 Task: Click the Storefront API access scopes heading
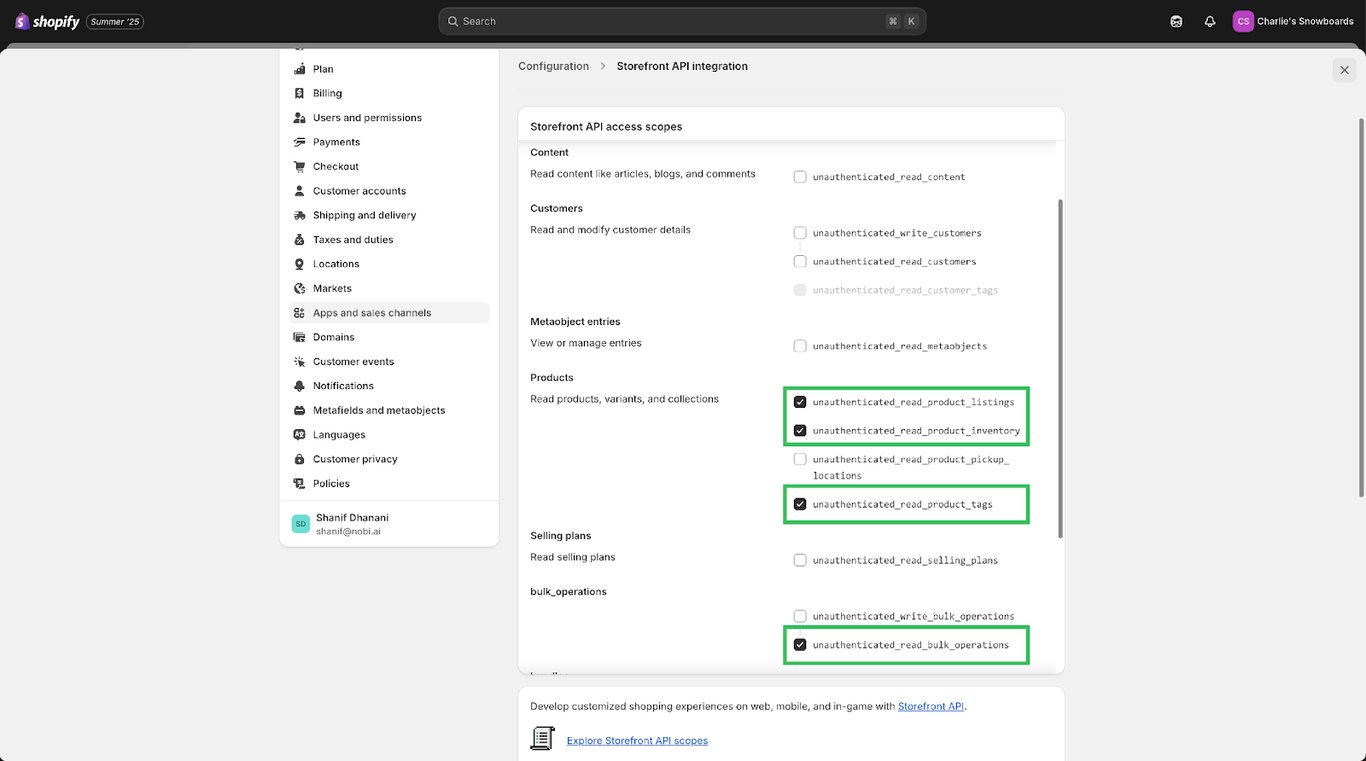click(x=606, y=127)
